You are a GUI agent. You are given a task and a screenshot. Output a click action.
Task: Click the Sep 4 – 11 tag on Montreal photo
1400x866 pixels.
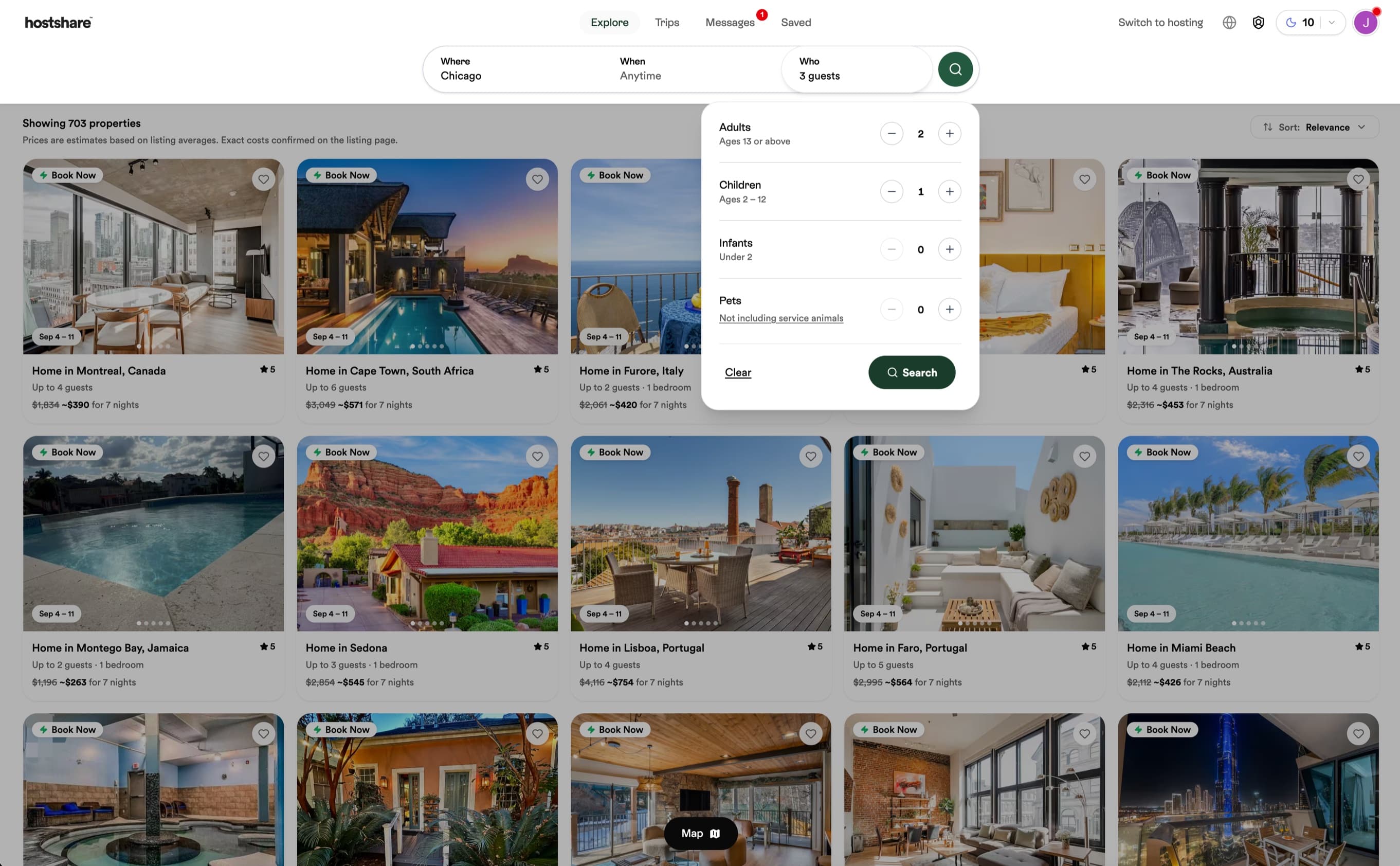(56, 337)
